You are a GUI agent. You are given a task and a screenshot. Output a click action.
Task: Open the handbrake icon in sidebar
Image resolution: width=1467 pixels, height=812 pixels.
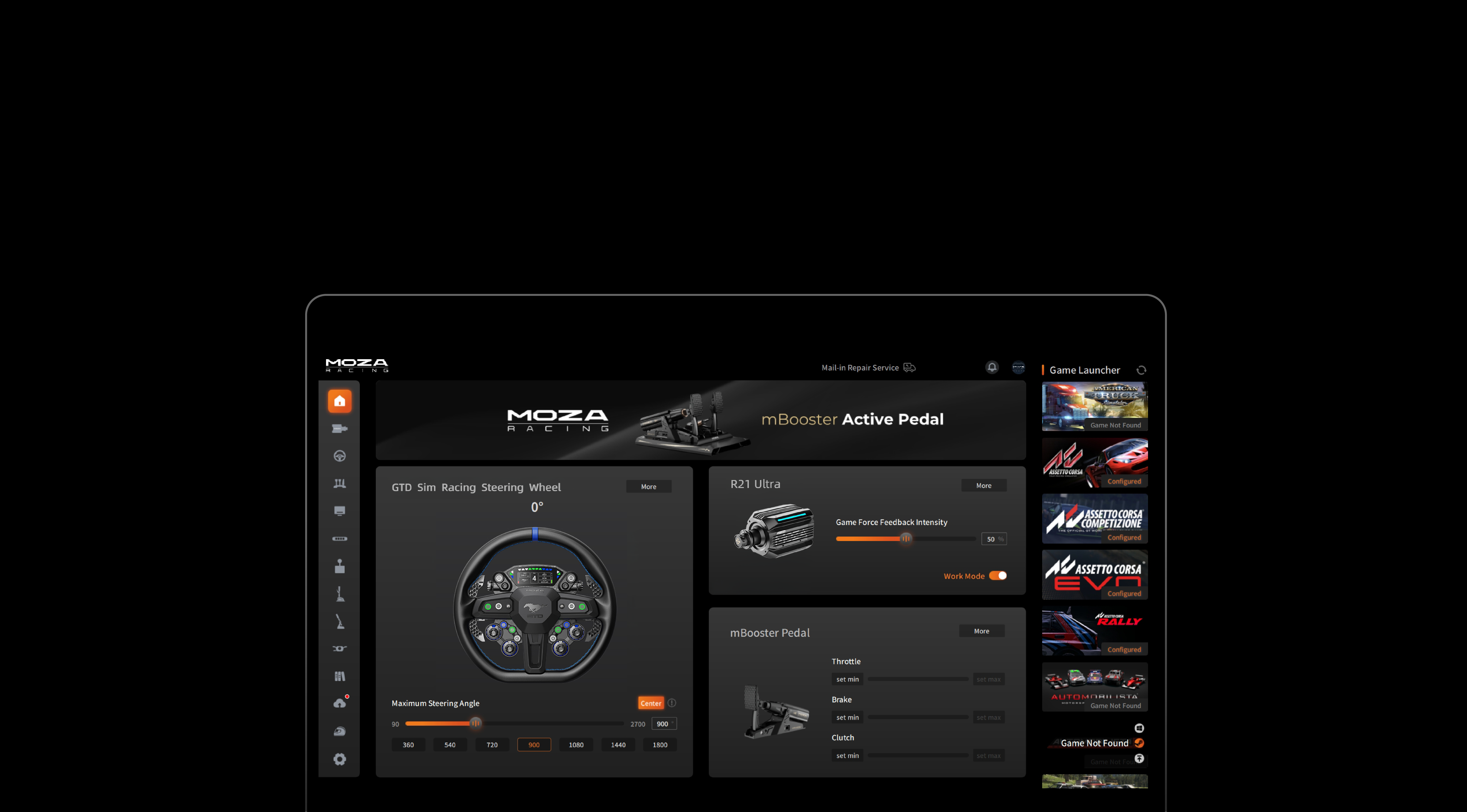(x=339, y=621)
